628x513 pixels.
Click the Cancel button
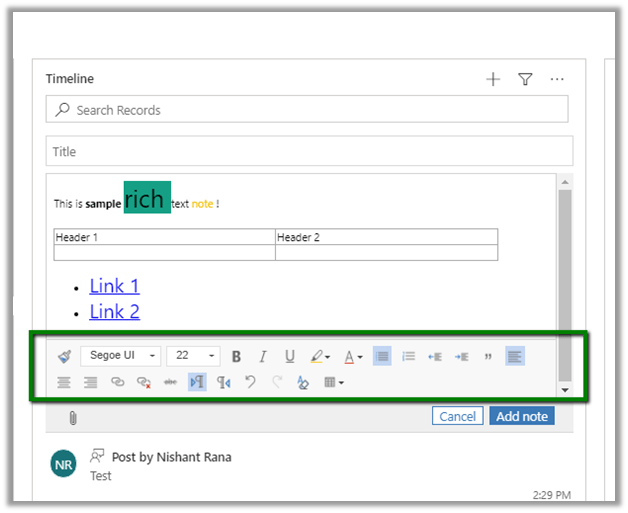[457, 416]
